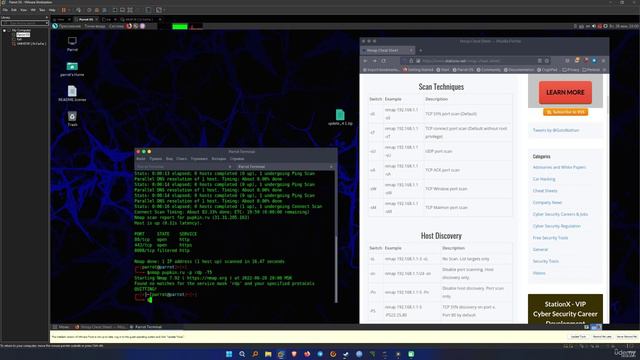Screen dimensions: 640x360
Task: Reload the page in Firefox
Action: [x=384, y=61]
